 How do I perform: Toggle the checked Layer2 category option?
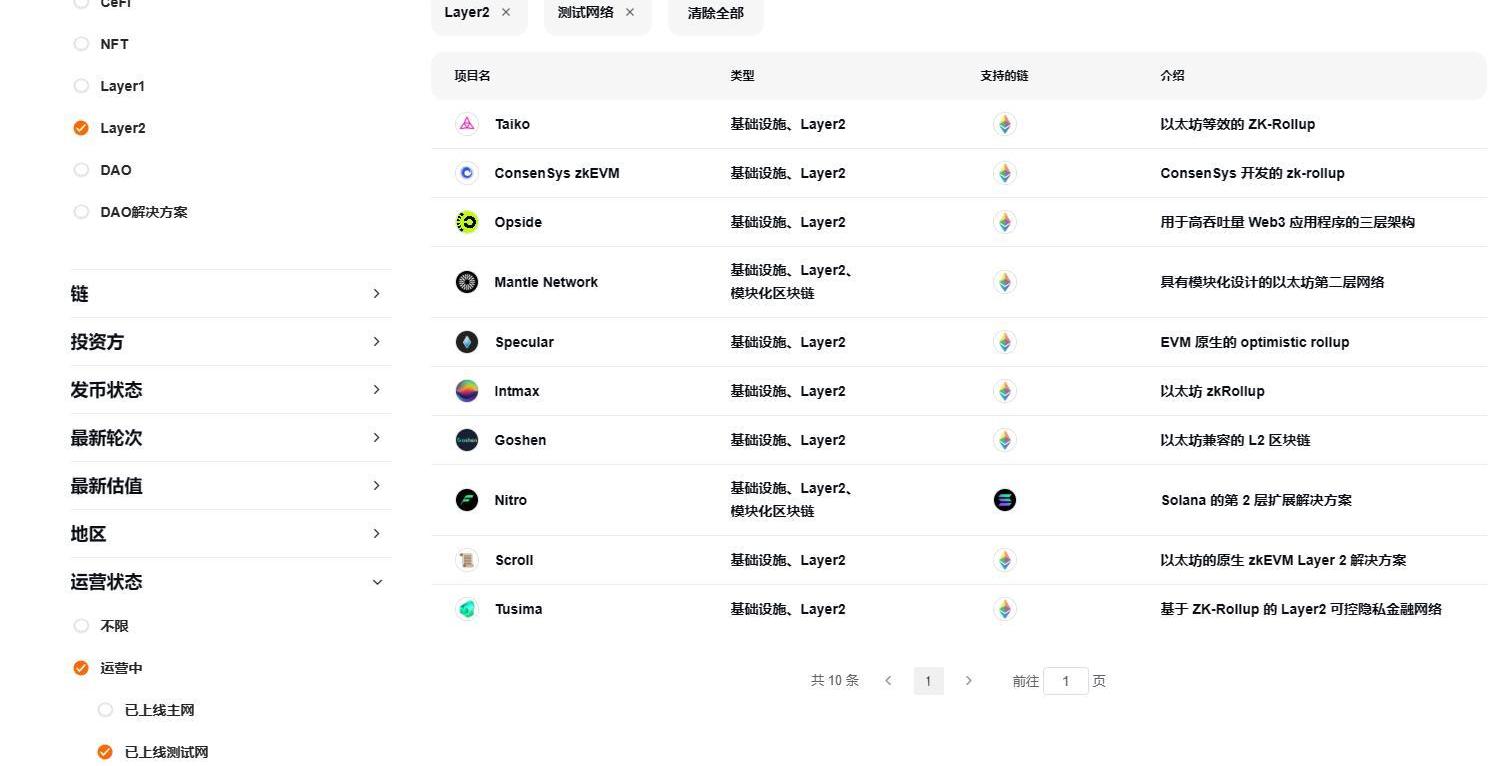82,128
